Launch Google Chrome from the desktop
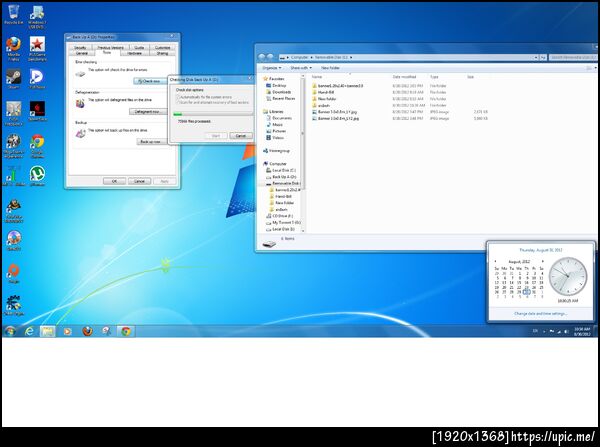This screenshot has width=600, height=447. tap(37, 145)
